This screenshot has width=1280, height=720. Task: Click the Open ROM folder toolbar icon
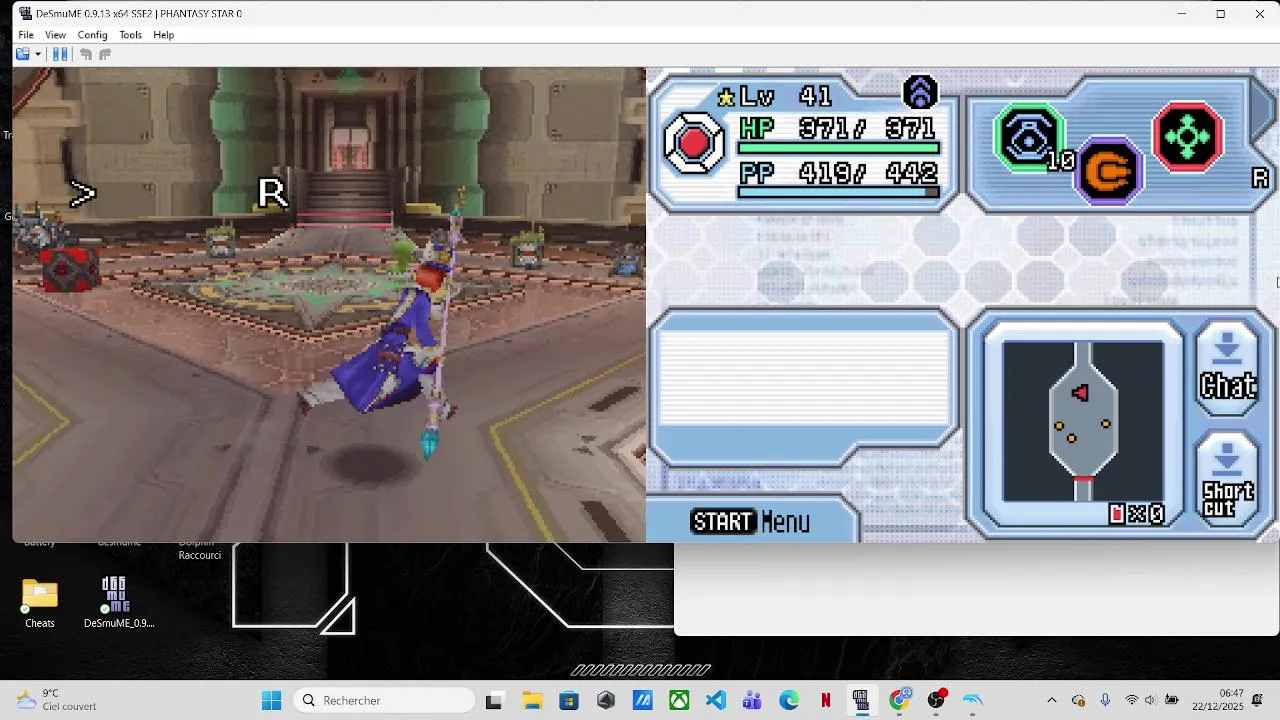[22, 55]
